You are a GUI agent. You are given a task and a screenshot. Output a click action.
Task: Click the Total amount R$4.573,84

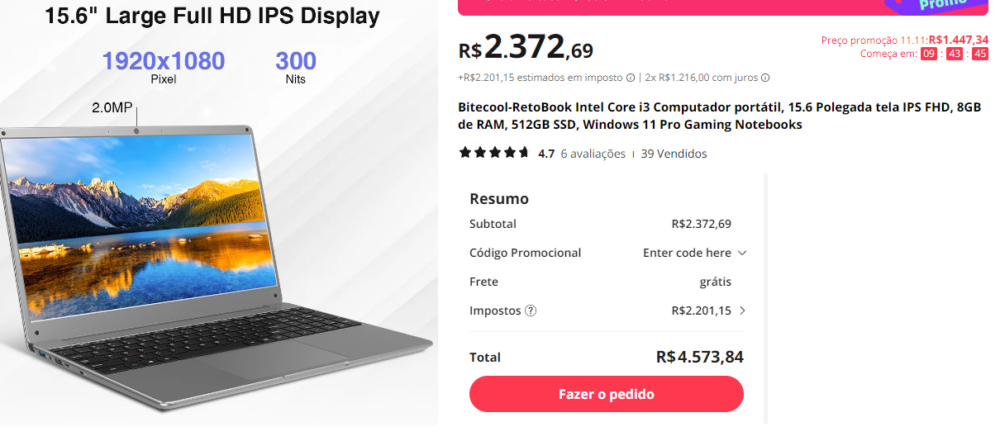(700, 357)
